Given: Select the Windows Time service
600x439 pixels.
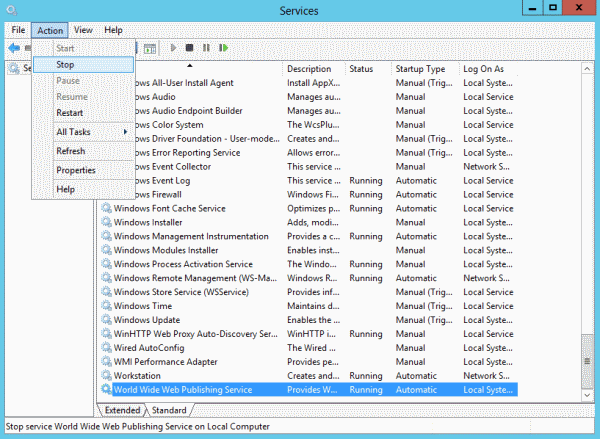Looking at the screenshot, I should click(x=143, y=306).
